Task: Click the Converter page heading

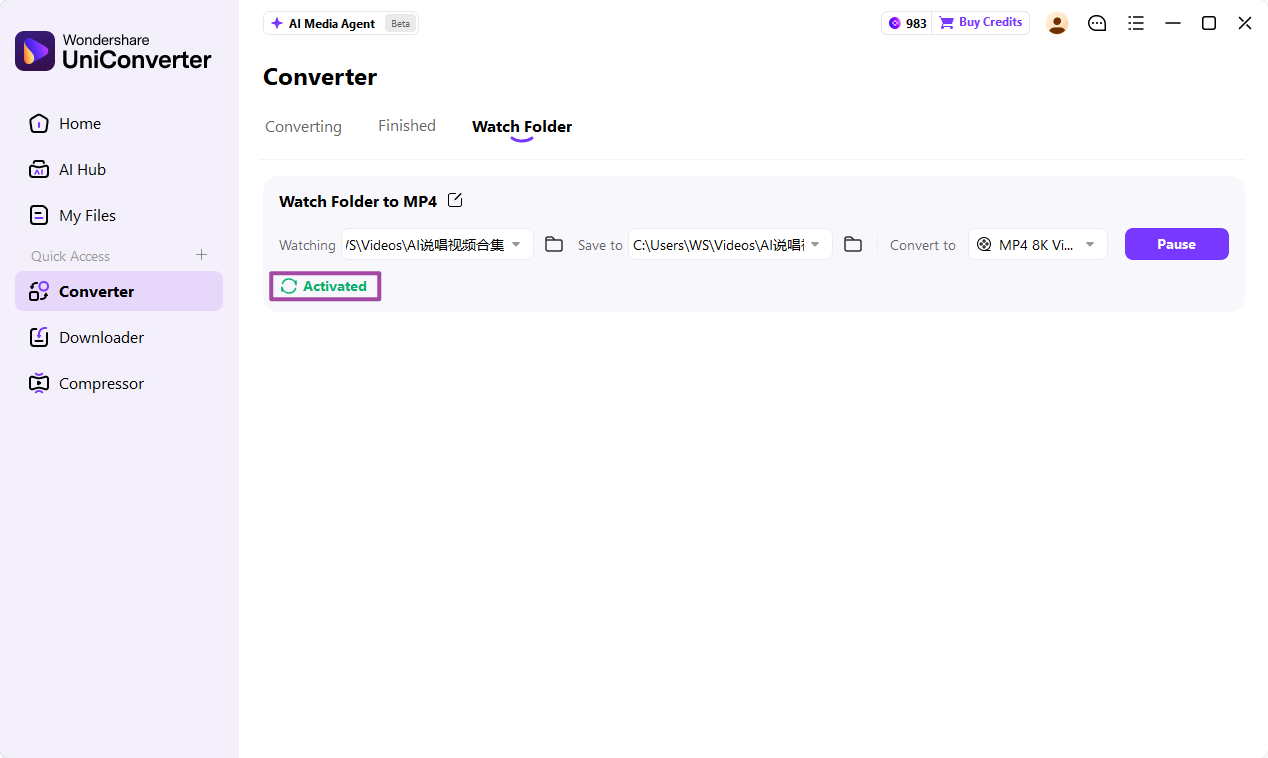Action: [x=320, y=77]
